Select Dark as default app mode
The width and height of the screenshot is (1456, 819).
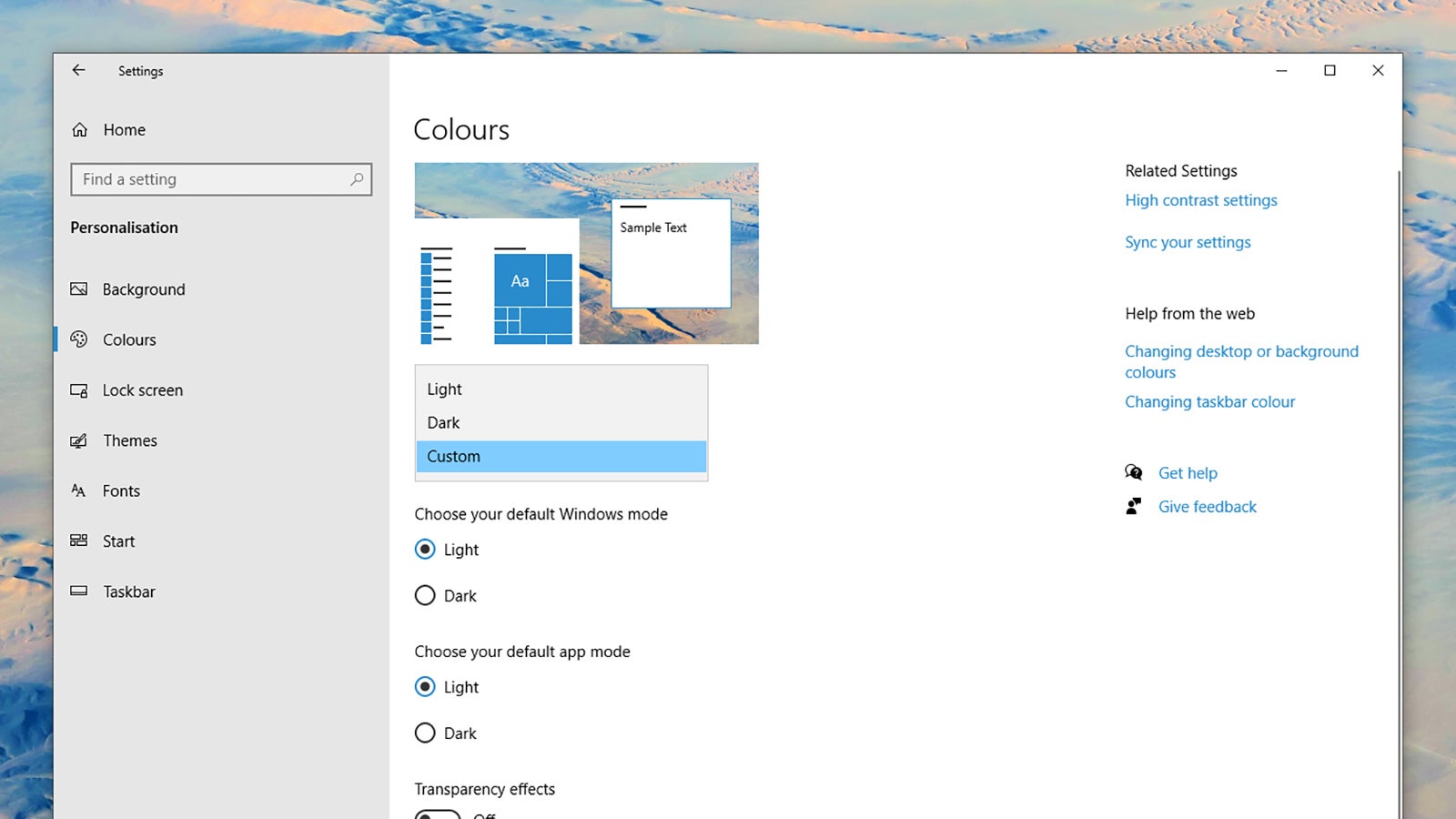pos(425,733)
